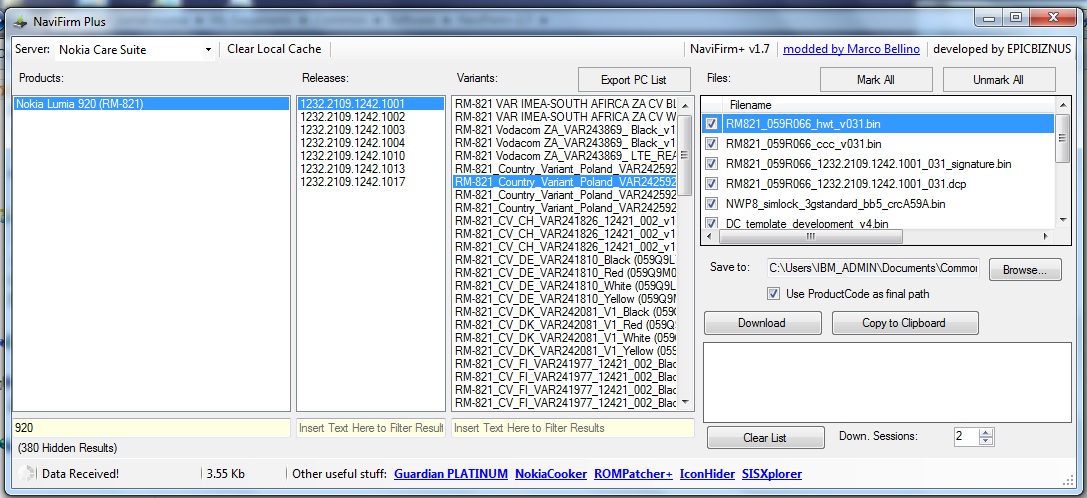Open the ROMPatcher+ link
This screenshot has height=498, width=1087.
[633, 474]
